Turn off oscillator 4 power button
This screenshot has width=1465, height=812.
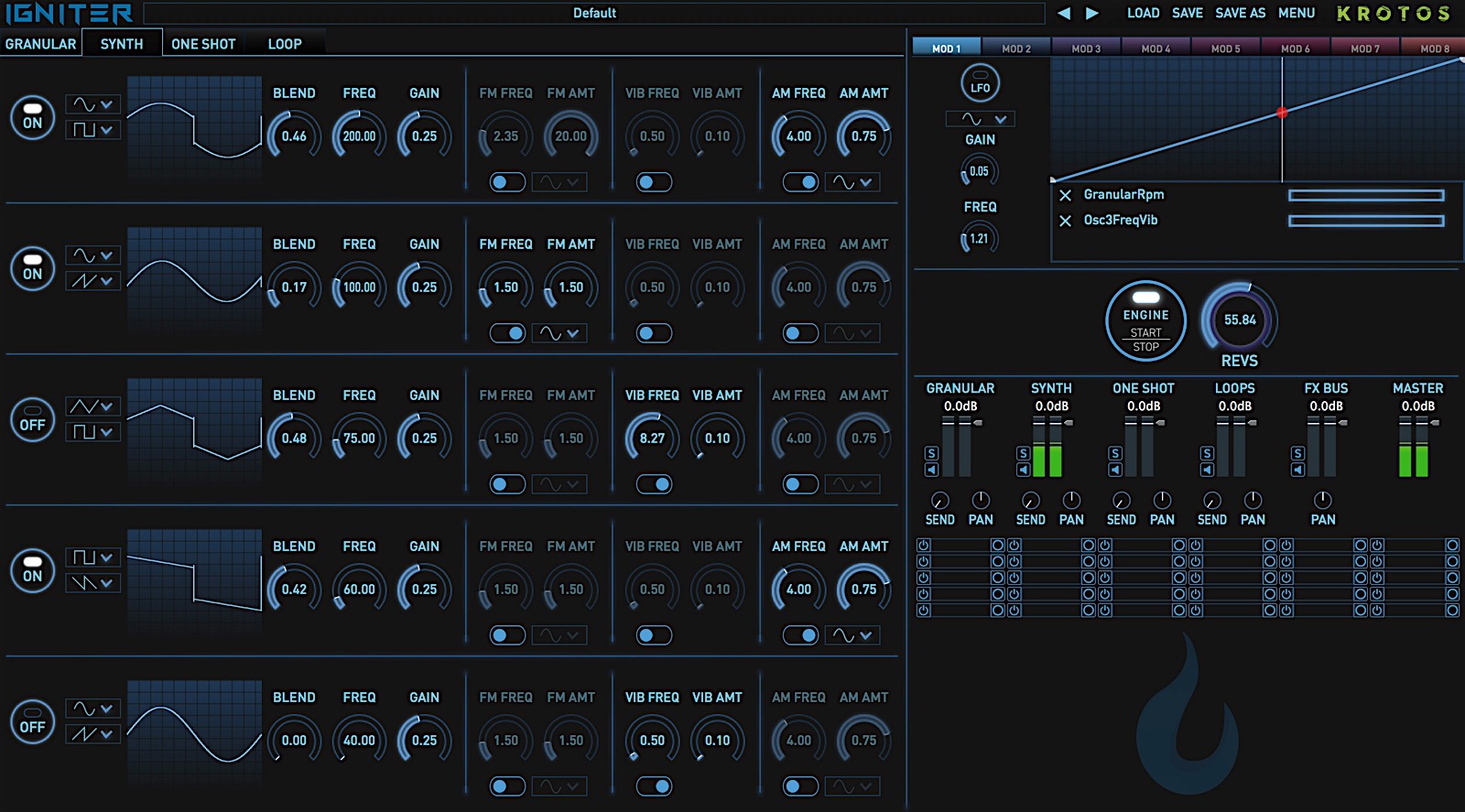(x=32, y=570)
